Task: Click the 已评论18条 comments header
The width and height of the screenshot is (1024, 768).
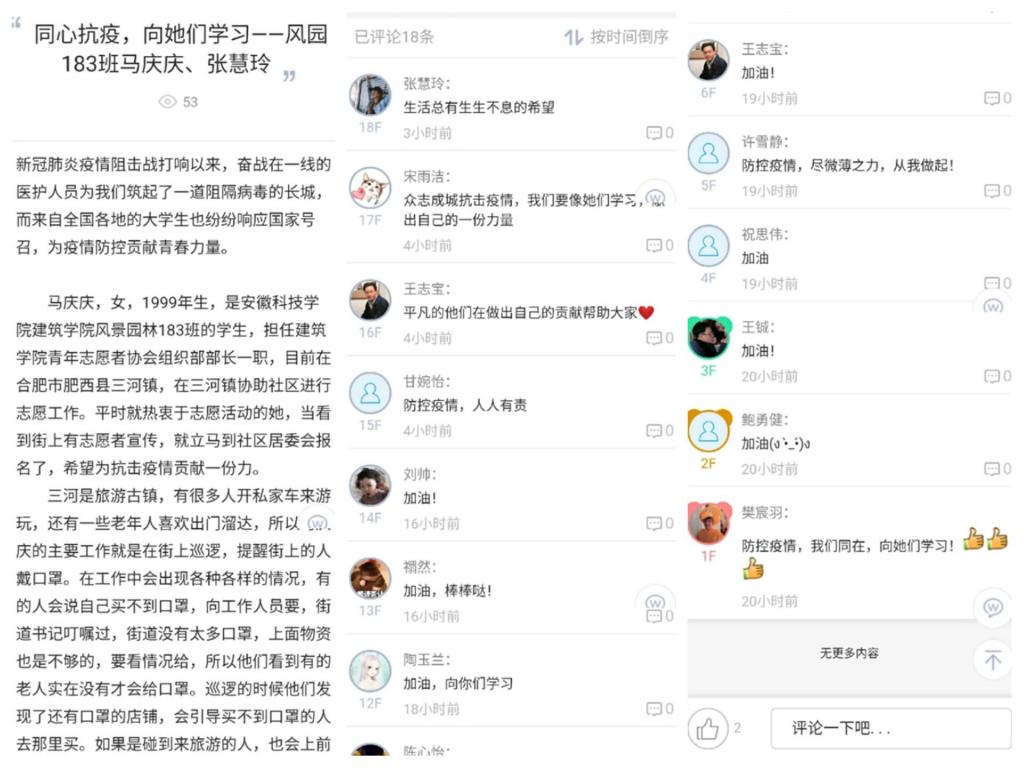Action: [394, 37]
